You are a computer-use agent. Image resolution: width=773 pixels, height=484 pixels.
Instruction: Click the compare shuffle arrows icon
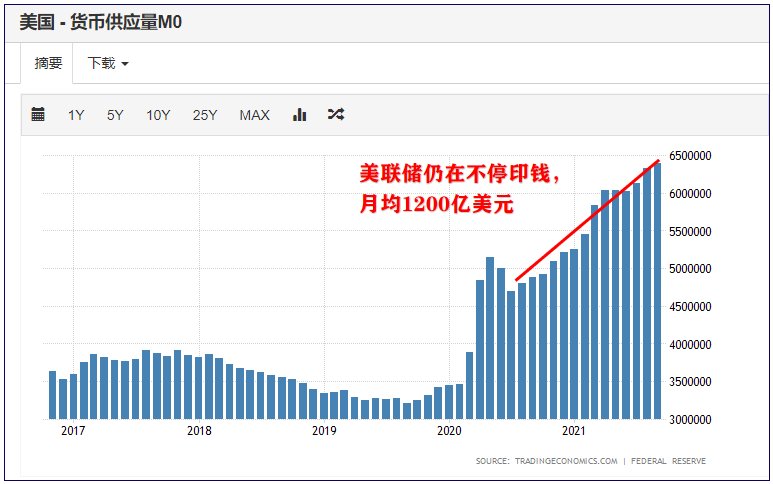(336, 115)
